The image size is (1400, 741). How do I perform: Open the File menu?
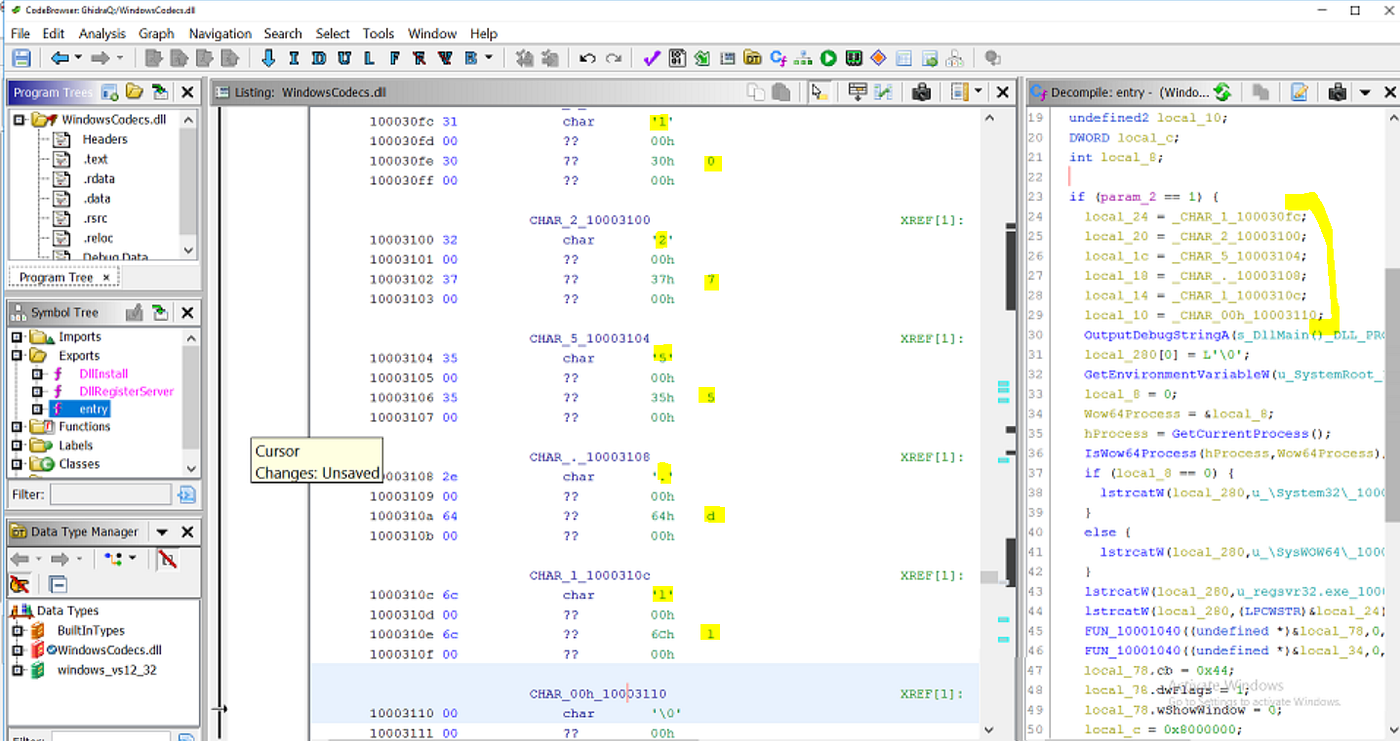click(20, 33)
